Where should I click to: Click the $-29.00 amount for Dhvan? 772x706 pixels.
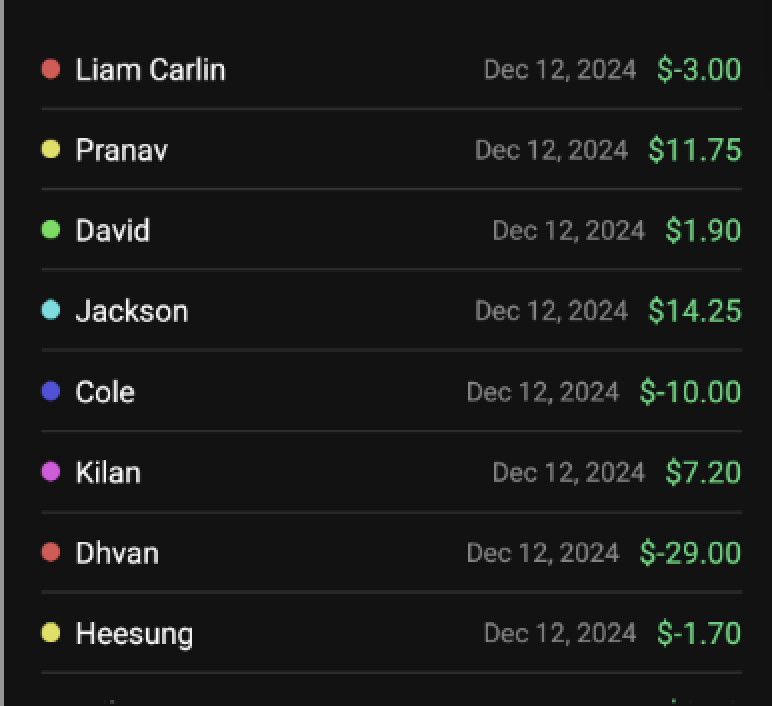[x=690, y=552]
